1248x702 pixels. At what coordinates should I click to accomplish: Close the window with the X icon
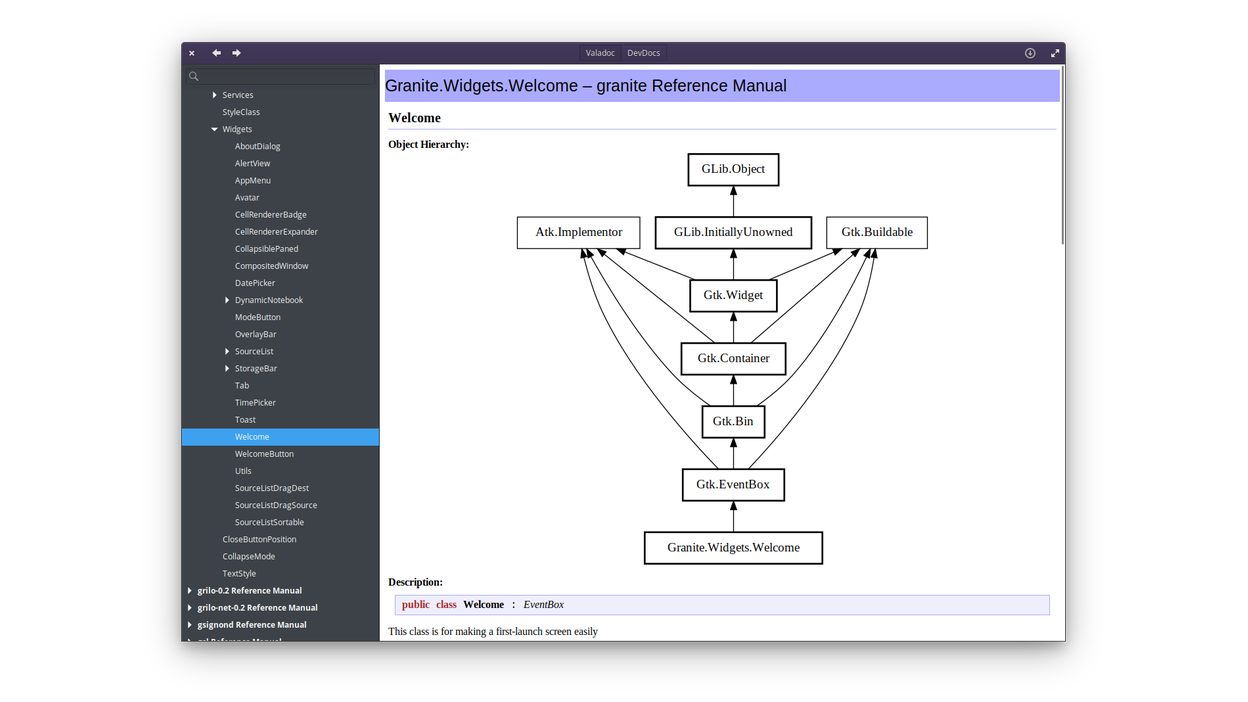pos(192,53)
